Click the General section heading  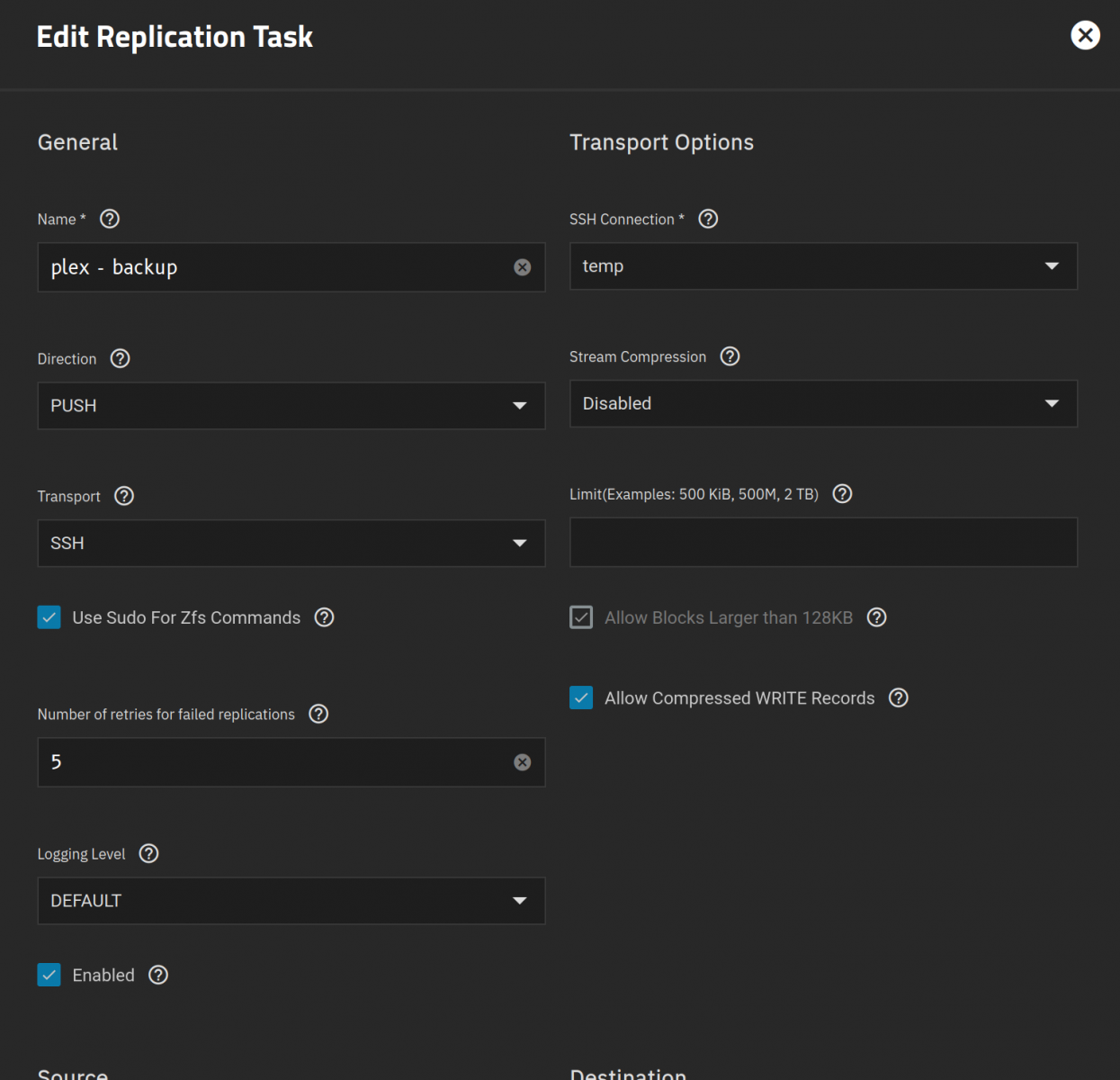(77, 142)
